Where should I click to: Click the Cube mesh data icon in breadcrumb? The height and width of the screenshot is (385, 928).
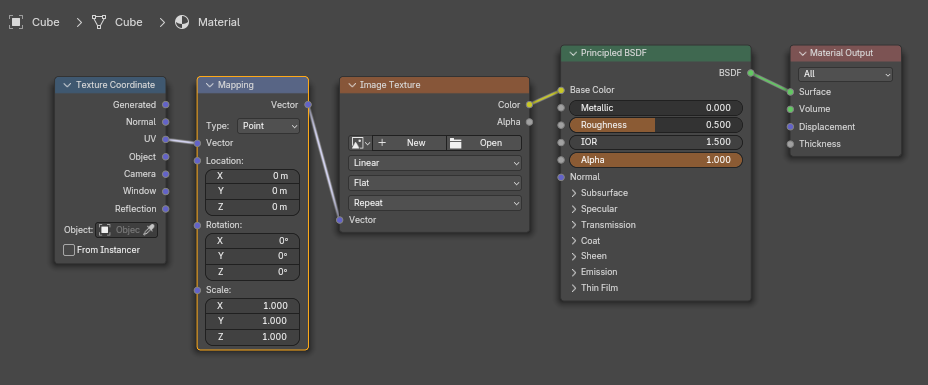tap(99, 22)
